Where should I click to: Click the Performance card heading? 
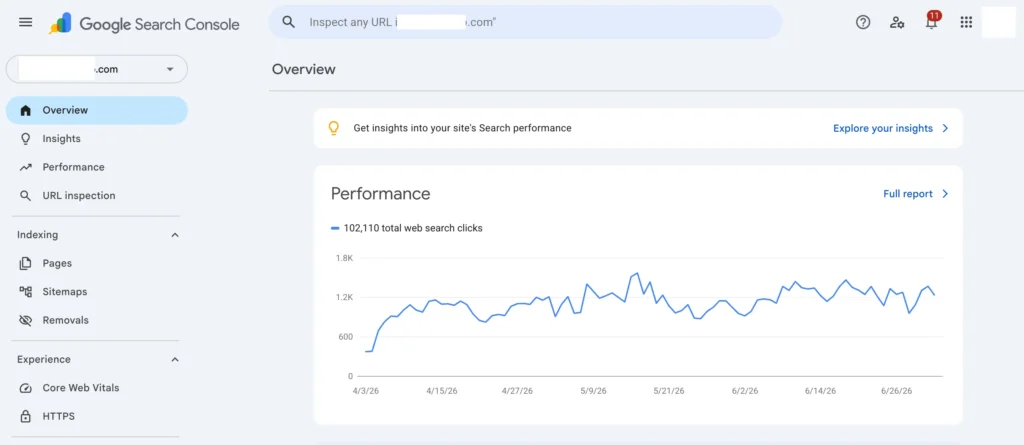(381, 193)
